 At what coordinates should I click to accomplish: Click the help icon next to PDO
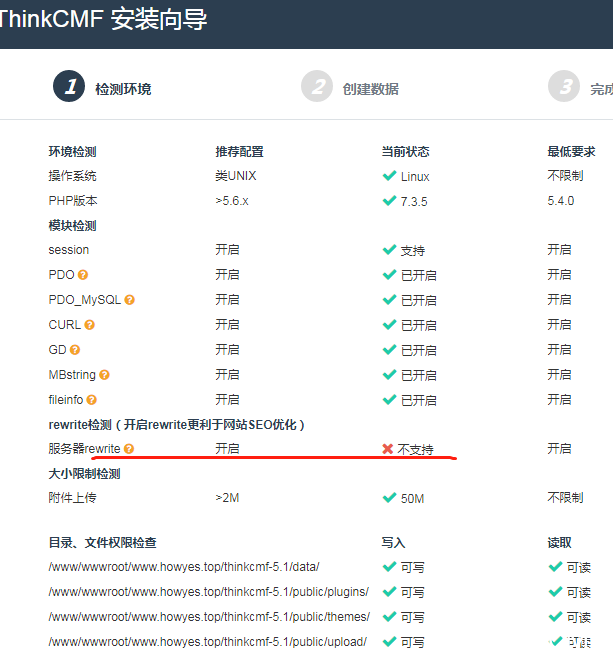pos(83,275)
